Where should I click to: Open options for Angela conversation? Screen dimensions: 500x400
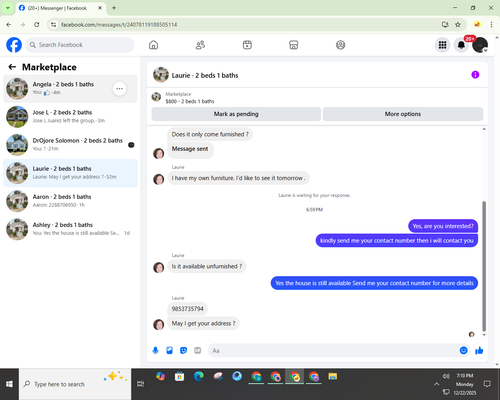point(119,89)
